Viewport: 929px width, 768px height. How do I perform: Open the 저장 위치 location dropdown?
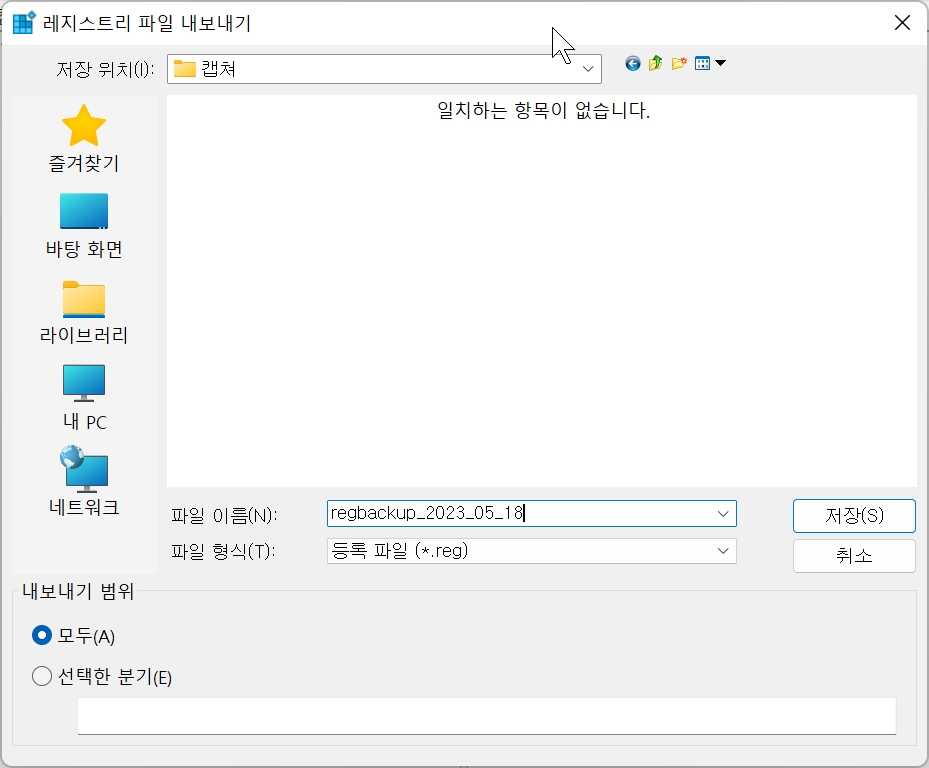coord(588,68)
